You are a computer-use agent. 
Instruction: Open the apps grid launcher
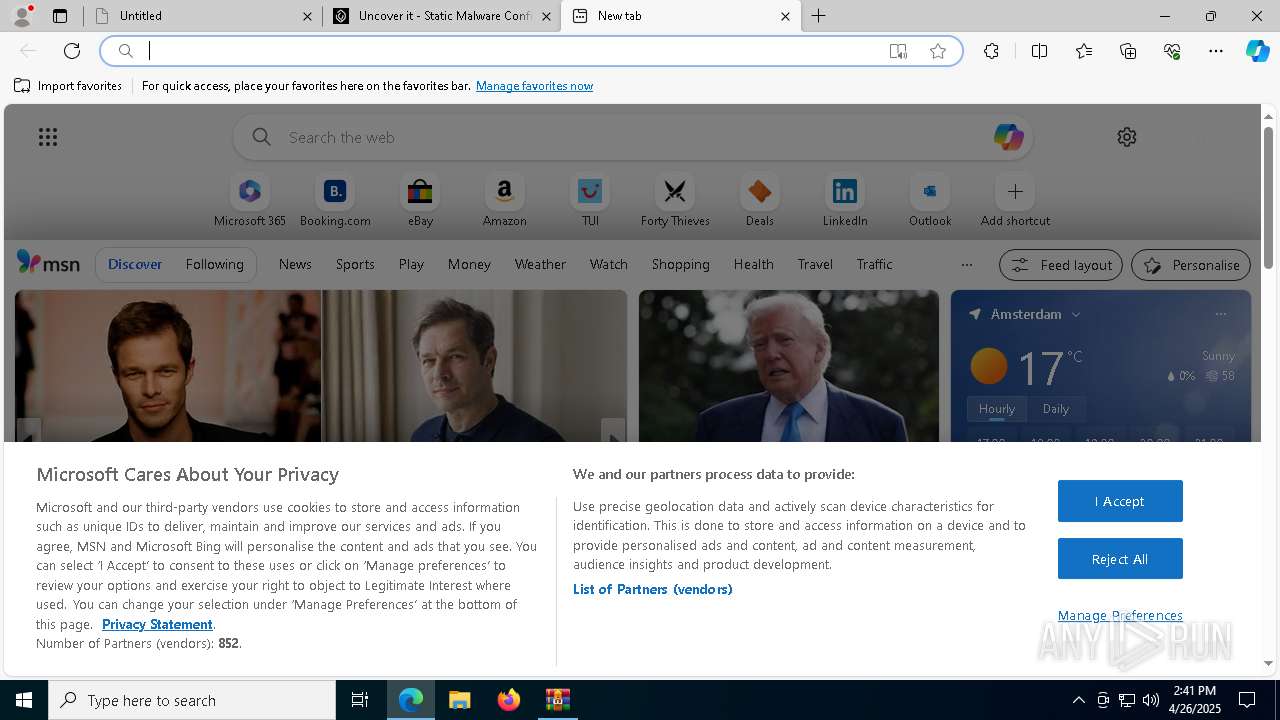(48, 137)
